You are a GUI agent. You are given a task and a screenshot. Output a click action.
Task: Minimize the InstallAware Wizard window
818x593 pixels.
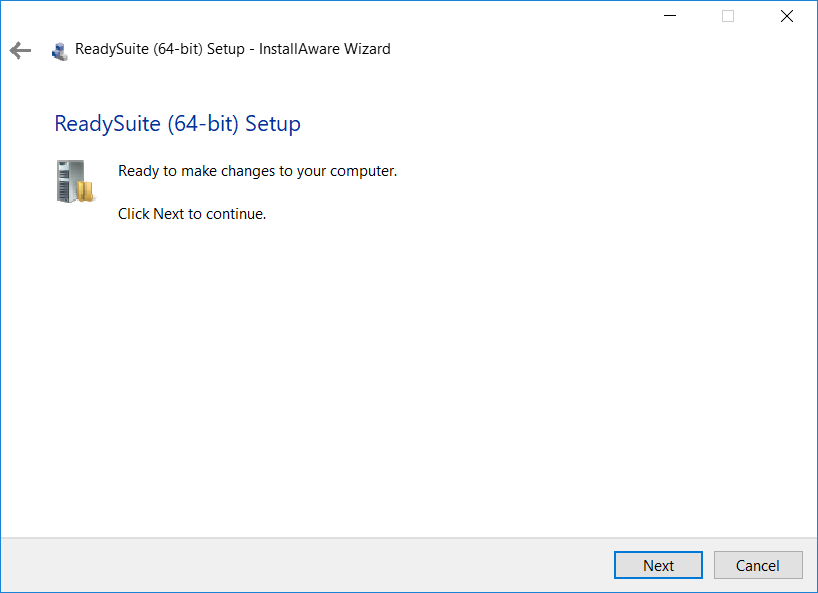(670, 16)
